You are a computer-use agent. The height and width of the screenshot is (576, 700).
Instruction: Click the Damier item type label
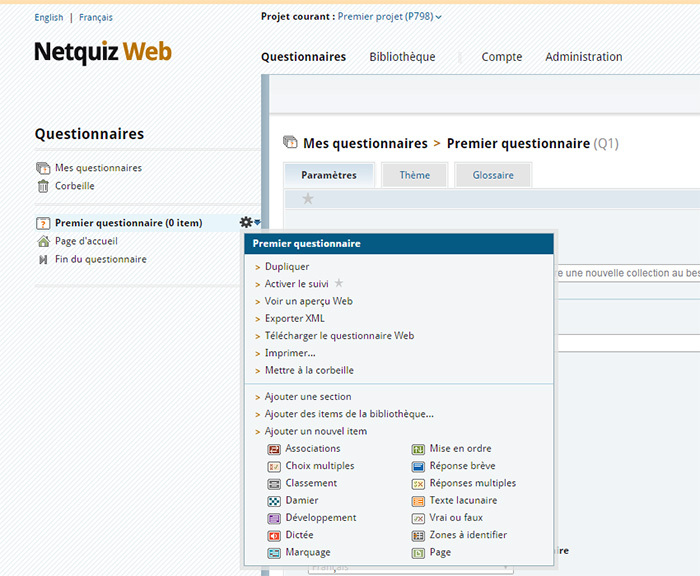tap(302, 501)
